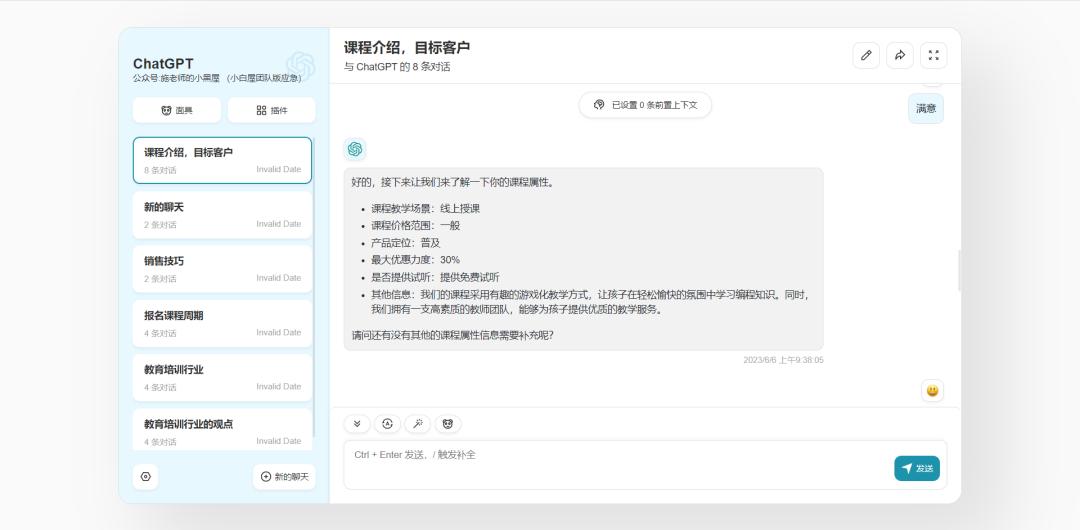Image resolution: width=1080 pixels, height=530 pixels.
Task: Open the 面具 (masks) button in sidebar
Action: (x=177, y=110)
